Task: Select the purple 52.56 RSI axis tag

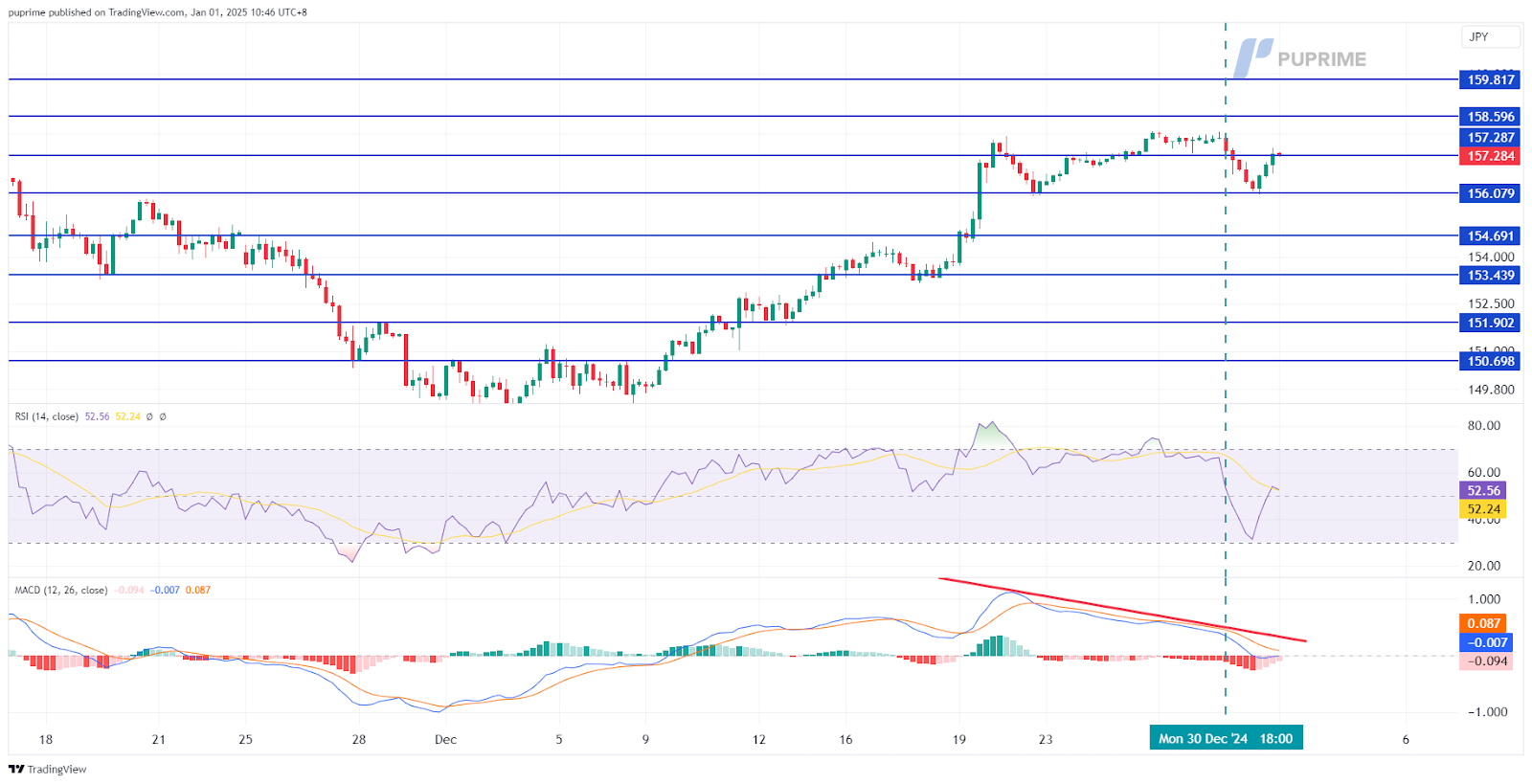Action: click(1482, 490)
